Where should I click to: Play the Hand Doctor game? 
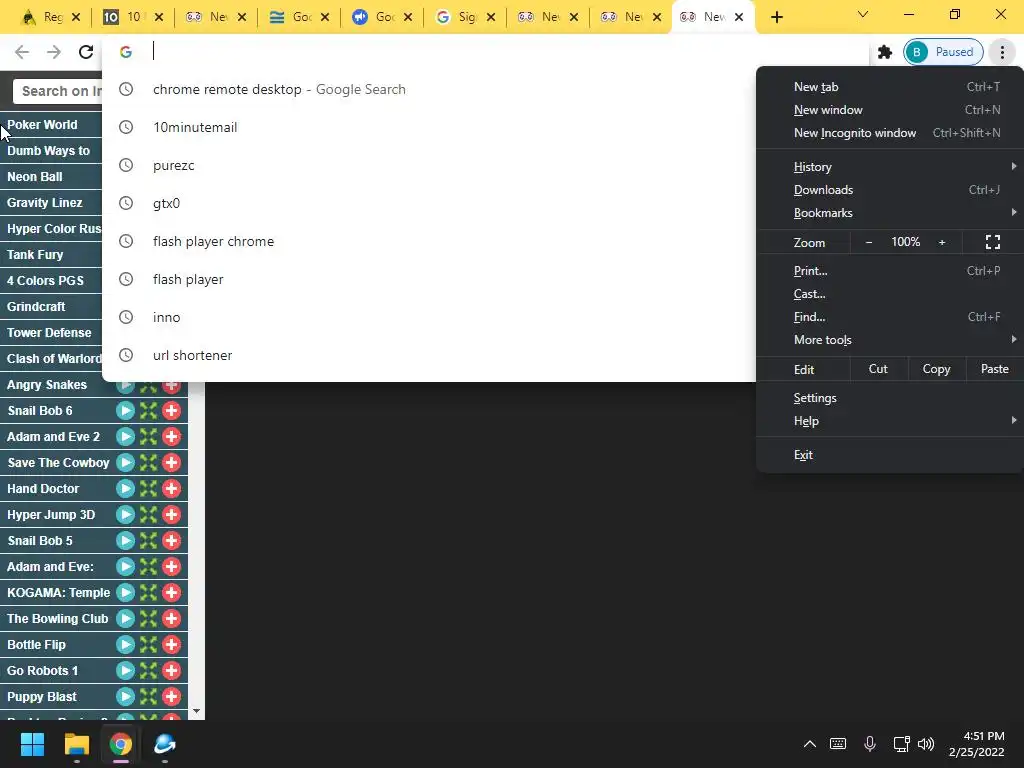[x=125, y=488]
